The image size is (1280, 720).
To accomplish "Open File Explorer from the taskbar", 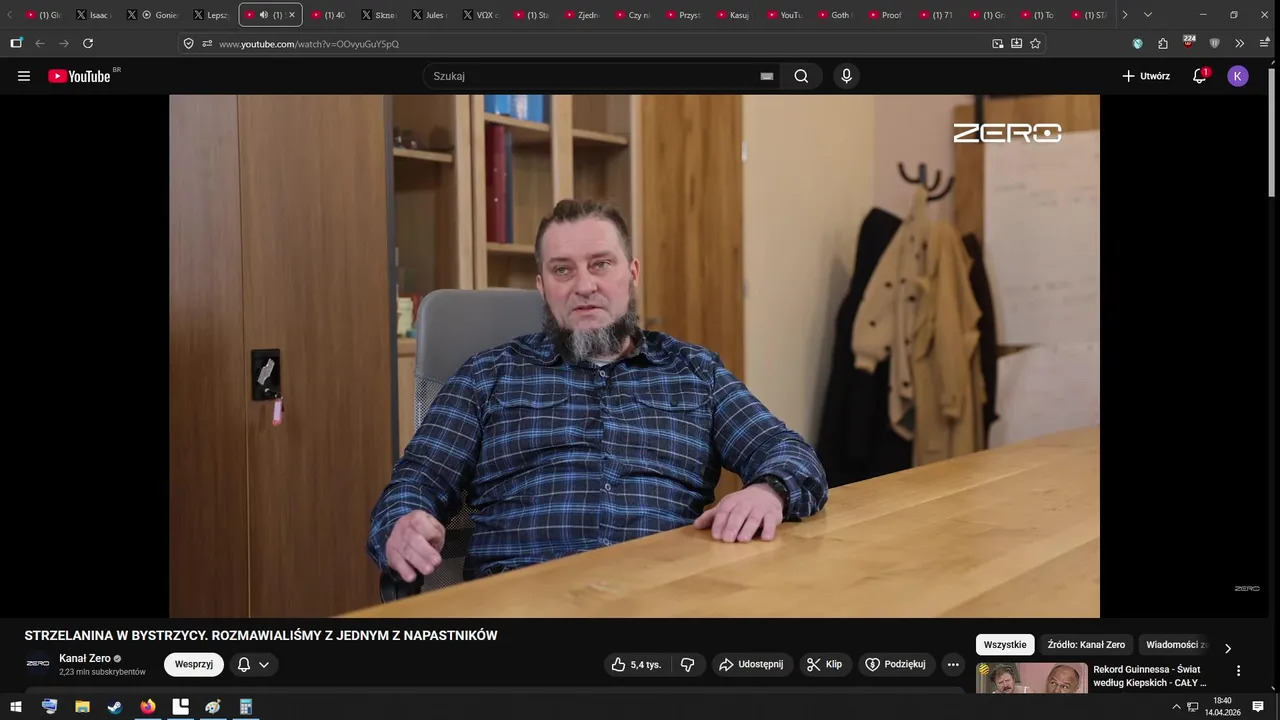I will click(82, 707).
